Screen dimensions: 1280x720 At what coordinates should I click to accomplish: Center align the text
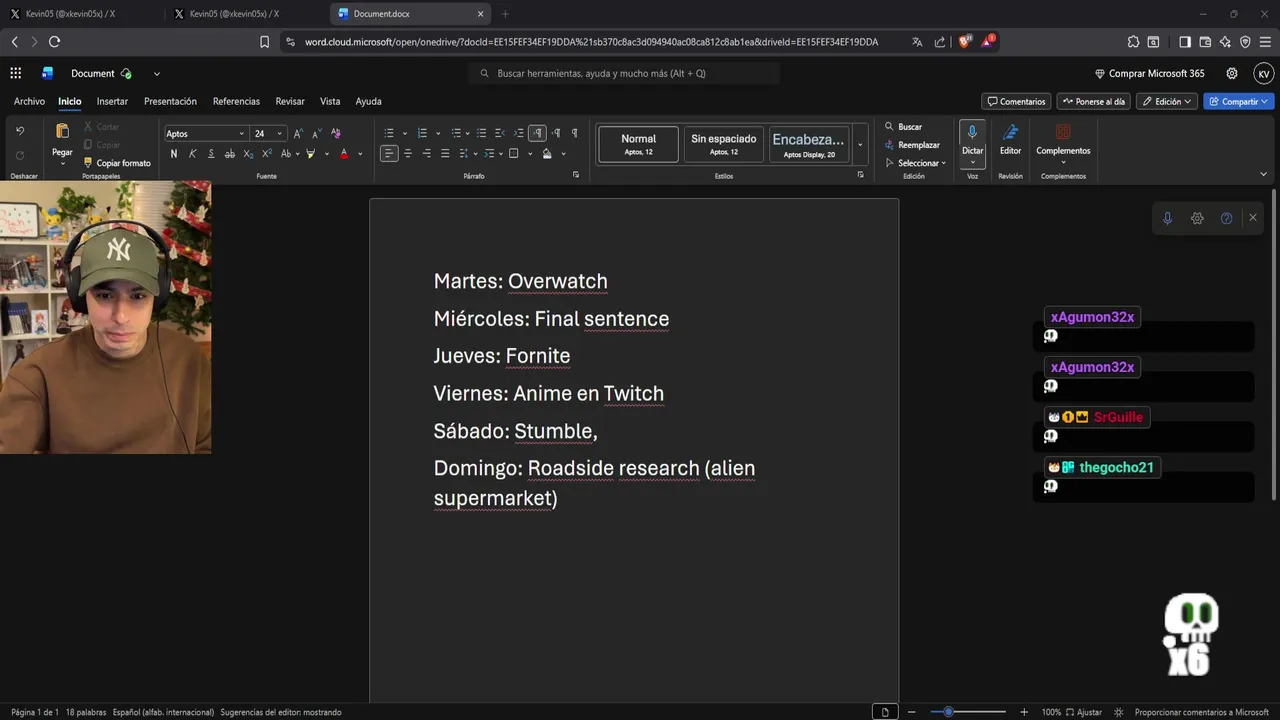408,154
